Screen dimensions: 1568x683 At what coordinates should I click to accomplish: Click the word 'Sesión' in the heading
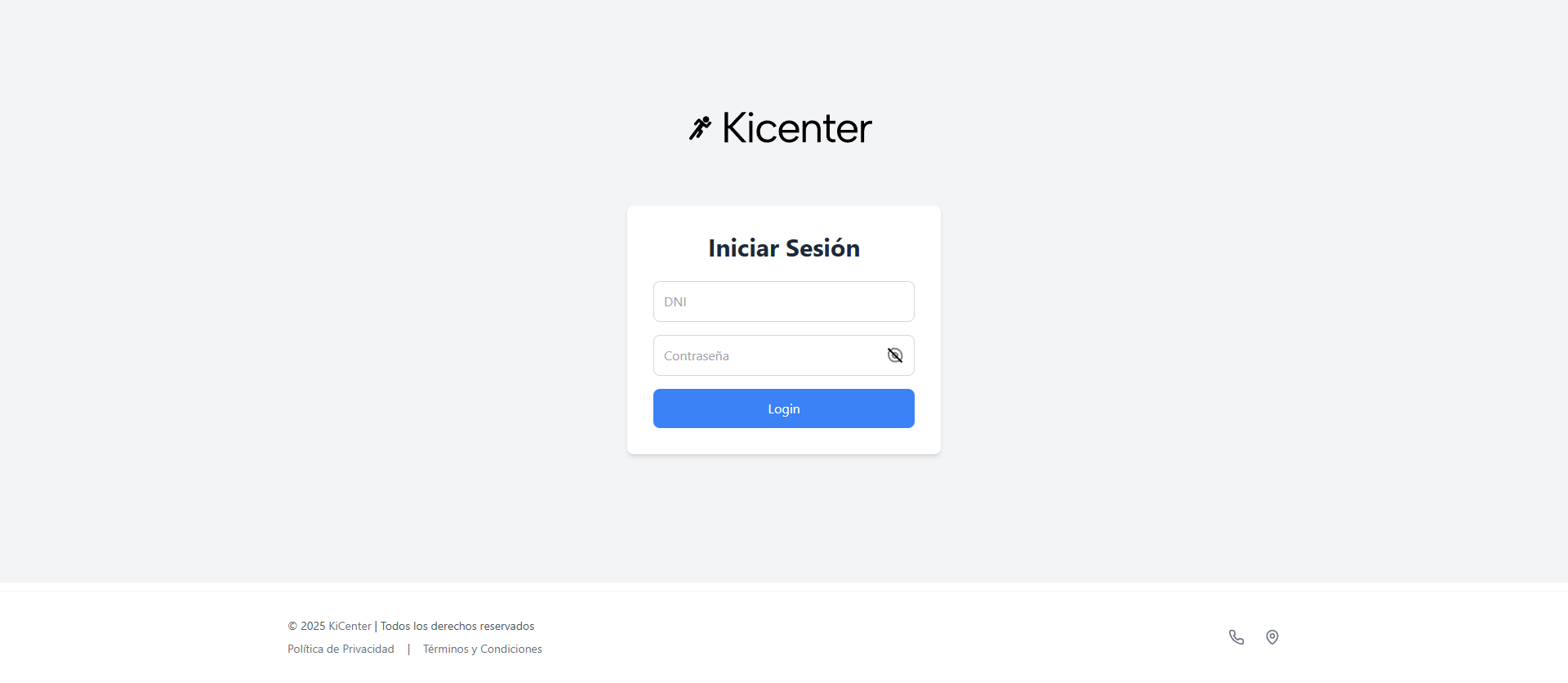coord(822,248)
